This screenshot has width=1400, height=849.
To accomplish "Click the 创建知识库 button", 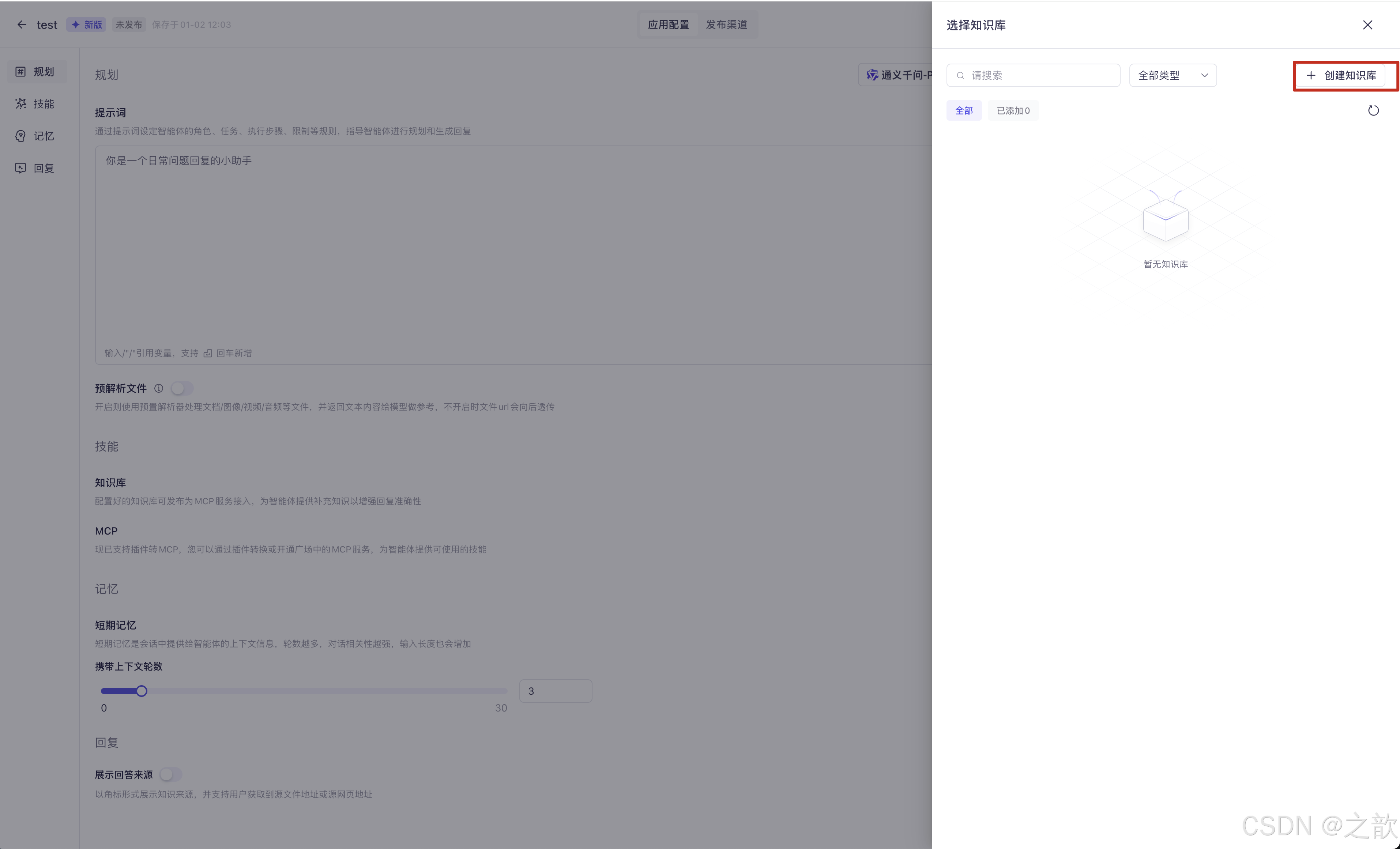I will [x=1341, y=76].
